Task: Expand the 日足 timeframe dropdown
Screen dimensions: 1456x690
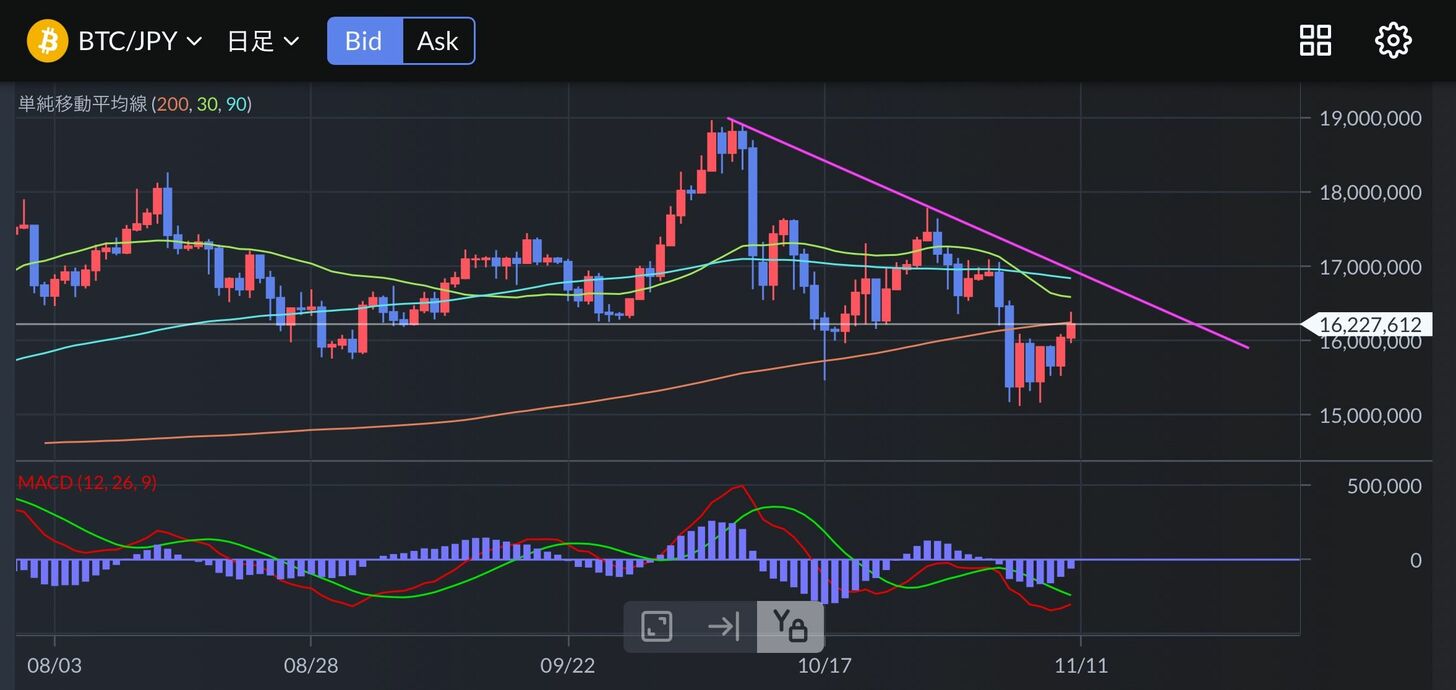Action: [x=263, y=41]
